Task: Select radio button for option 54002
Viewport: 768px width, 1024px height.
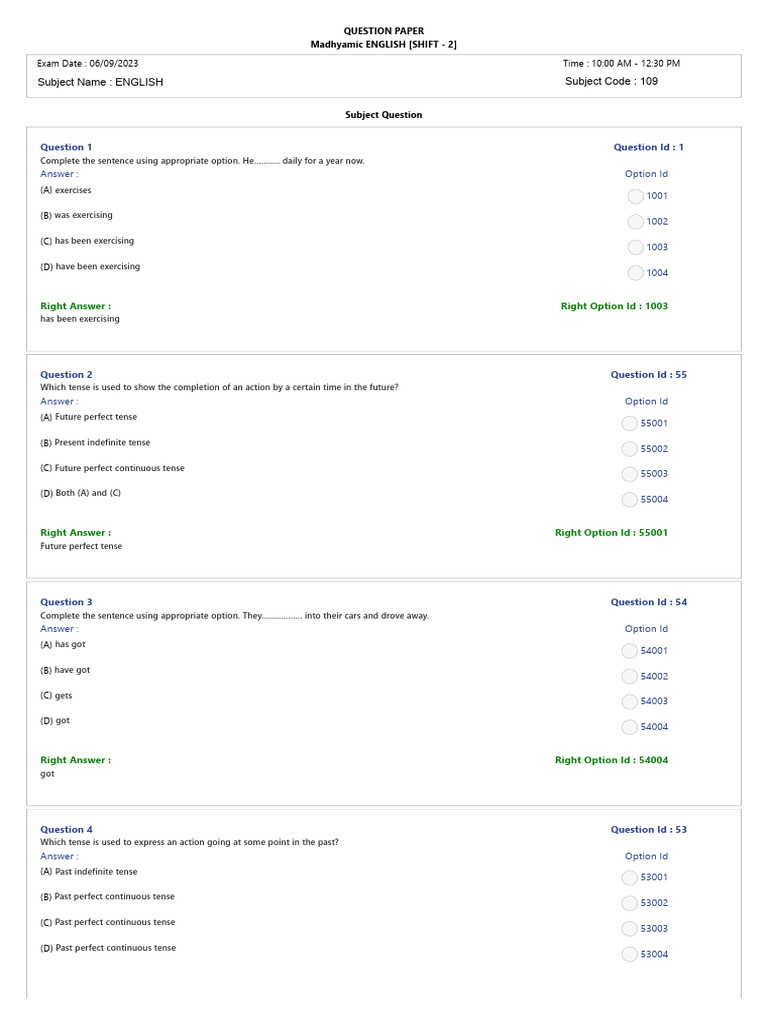Action: click(629, 677)
